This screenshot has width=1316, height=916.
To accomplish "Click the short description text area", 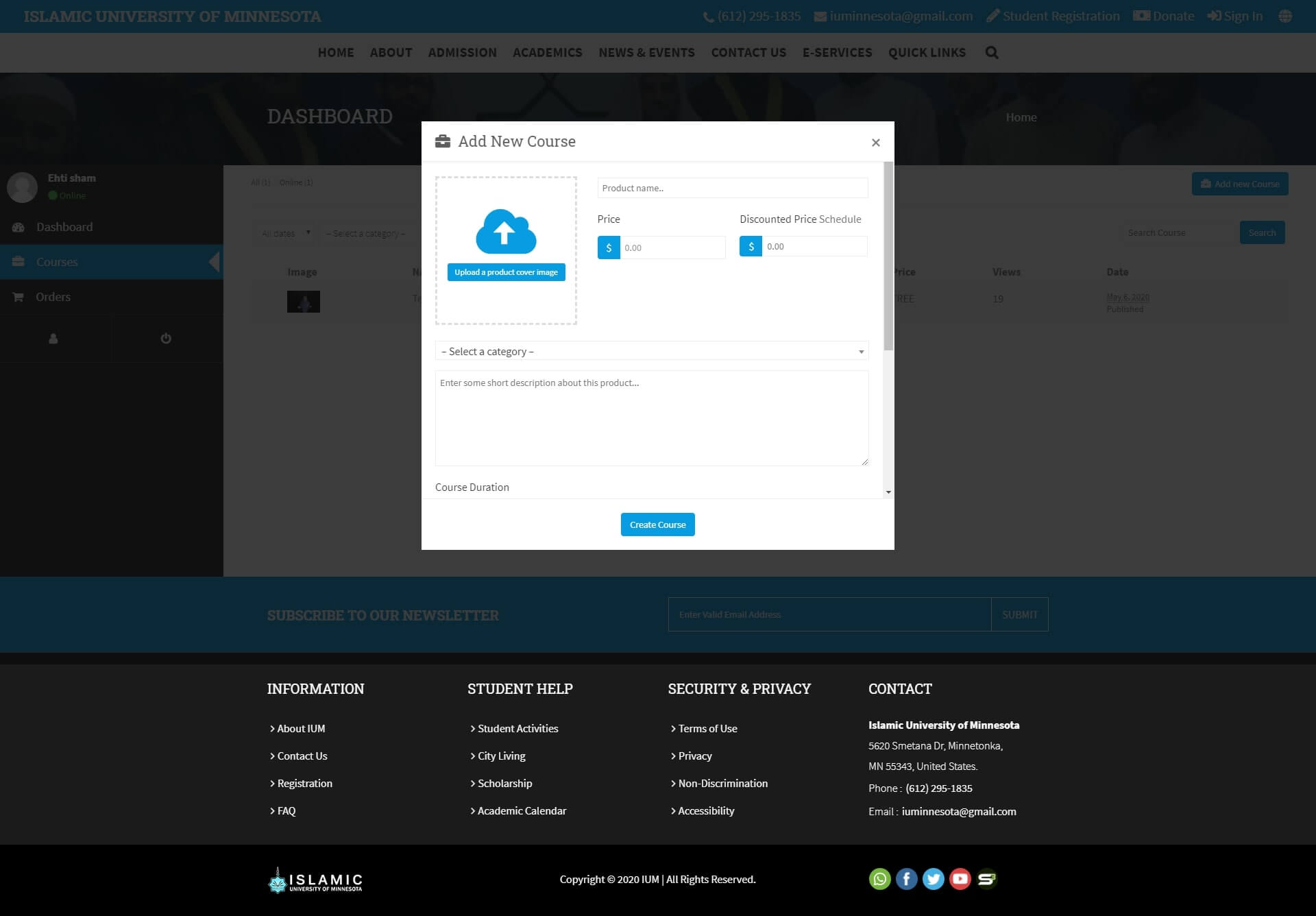I will click(651, 418).
